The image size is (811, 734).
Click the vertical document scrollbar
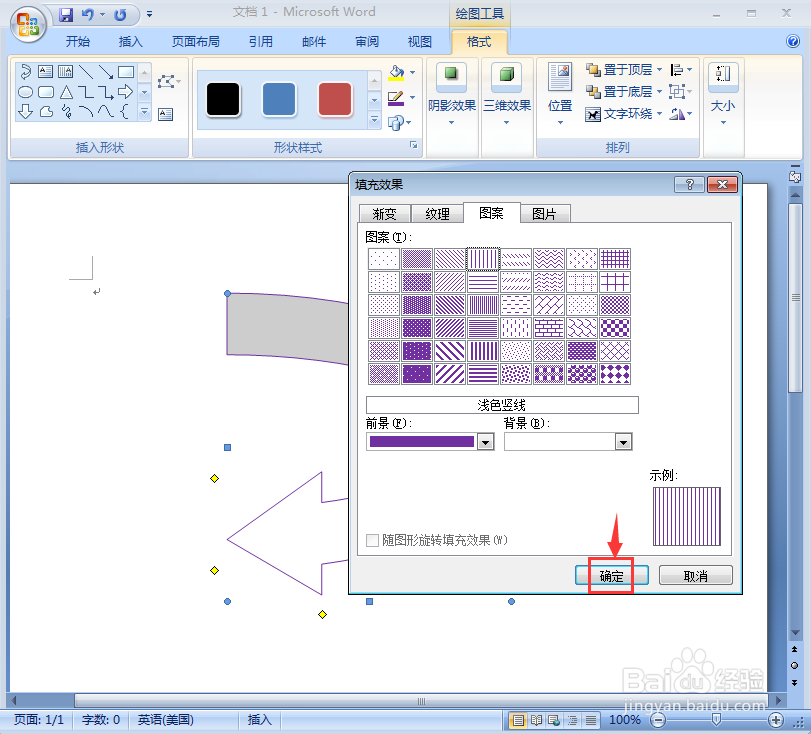click(x=795, y=297)
